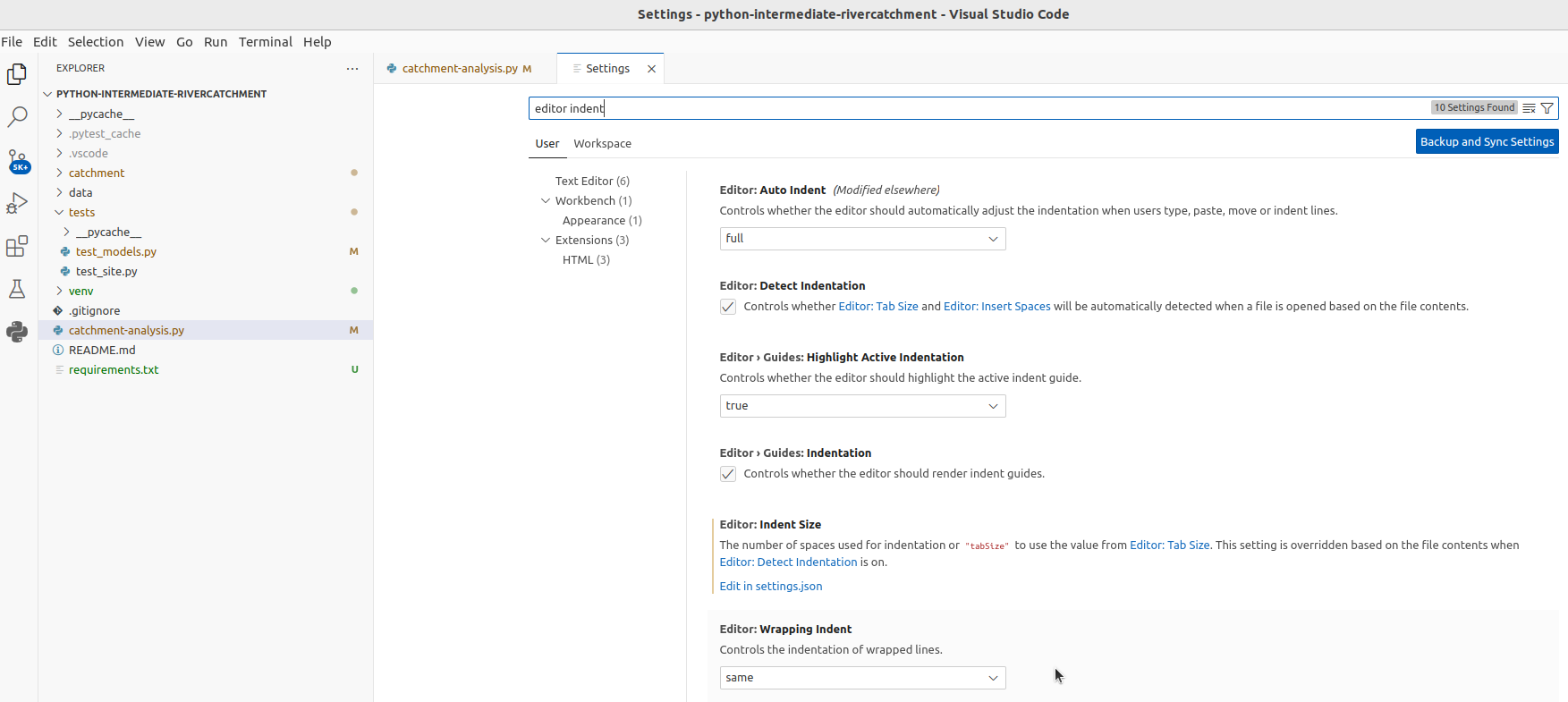The width and height of the screenshot is (1568, 702).
Task: Open the Terminal menu
Action: point(266,42)
